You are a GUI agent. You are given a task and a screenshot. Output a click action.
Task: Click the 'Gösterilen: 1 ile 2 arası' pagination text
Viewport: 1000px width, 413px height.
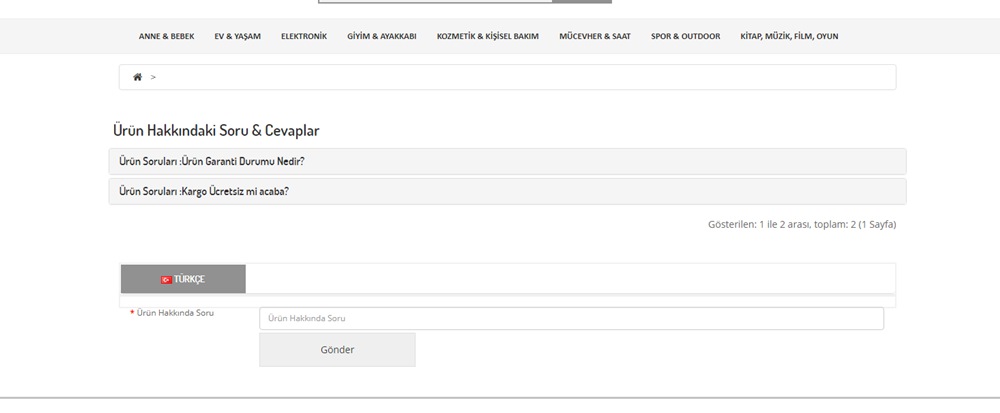pyautogui.click(x=801, y=224)
